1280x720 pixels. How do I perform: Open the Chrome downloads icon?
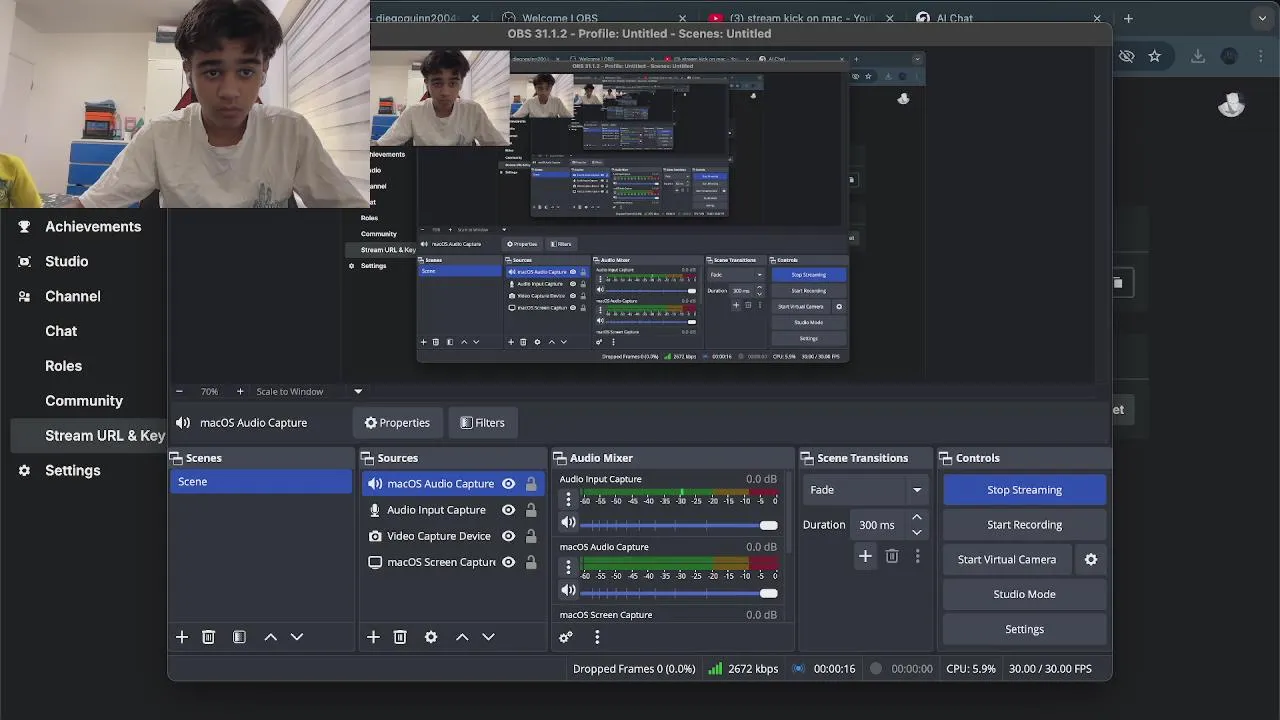(x=1198, y=56)
